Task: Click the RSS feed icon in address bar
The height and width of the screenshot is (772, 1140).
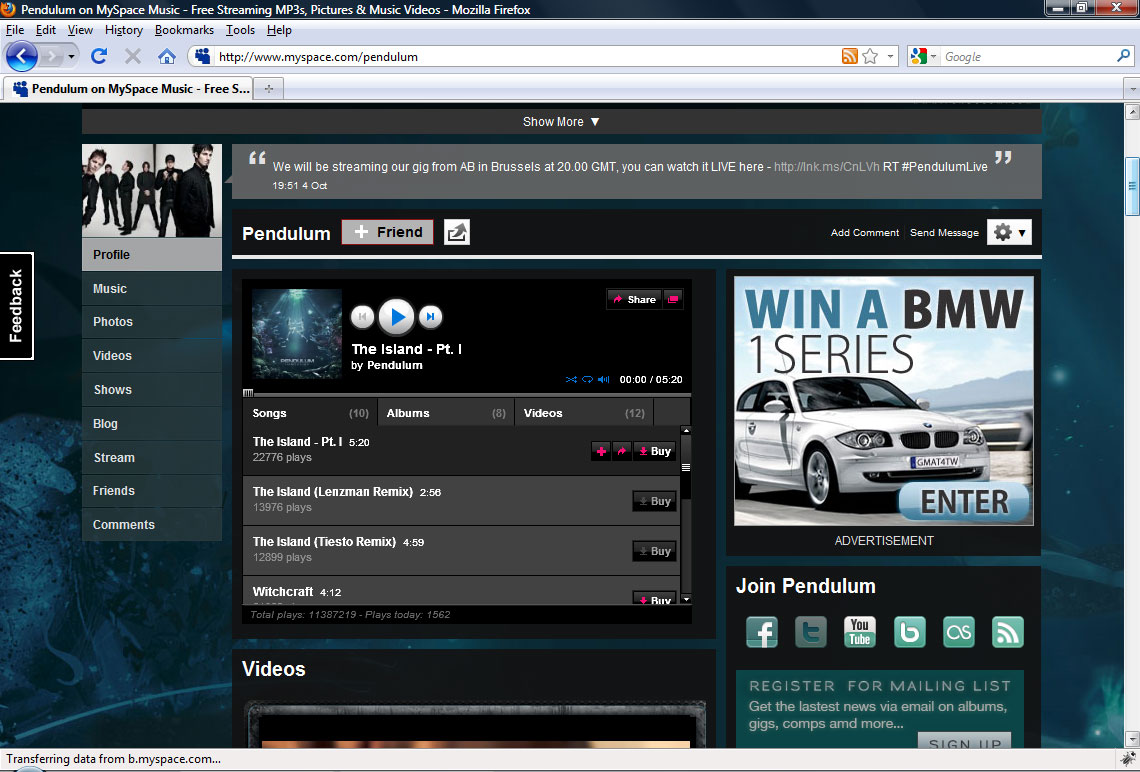Action: [849, 56]
